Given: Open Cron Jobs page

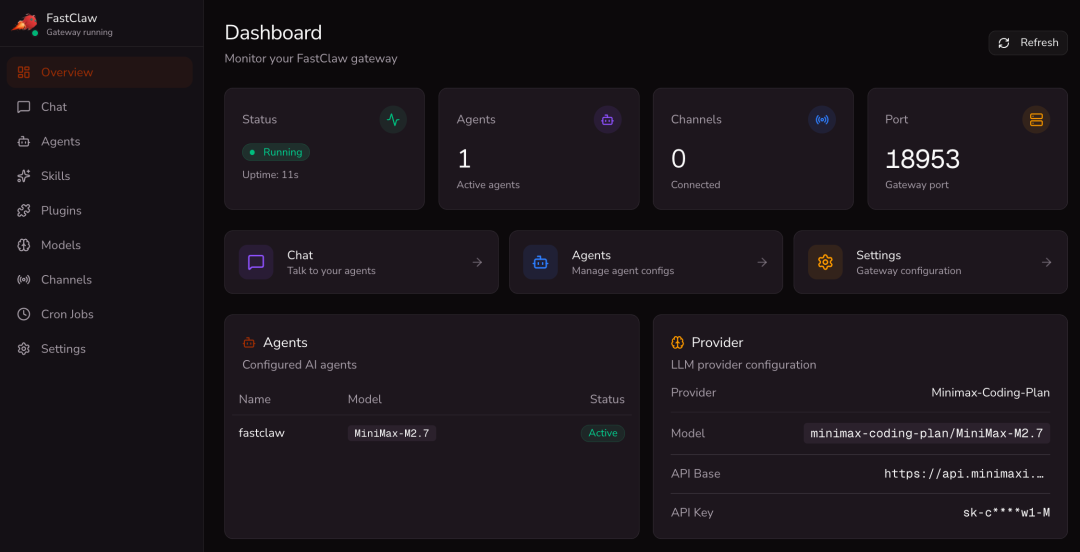Looking at the screenshot, I should tap(67, 314).
